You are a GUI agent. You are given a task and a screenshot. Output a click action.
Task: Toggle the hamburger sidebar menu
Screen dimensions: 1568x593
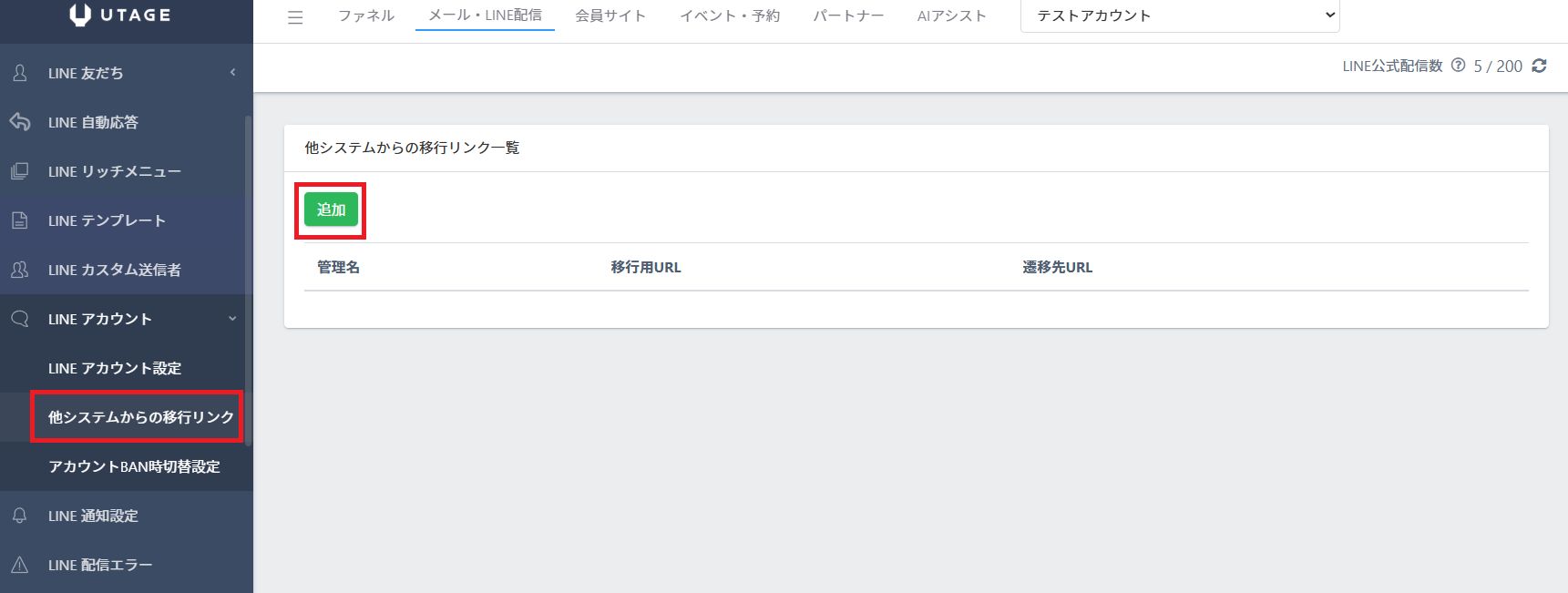[295, 17]
